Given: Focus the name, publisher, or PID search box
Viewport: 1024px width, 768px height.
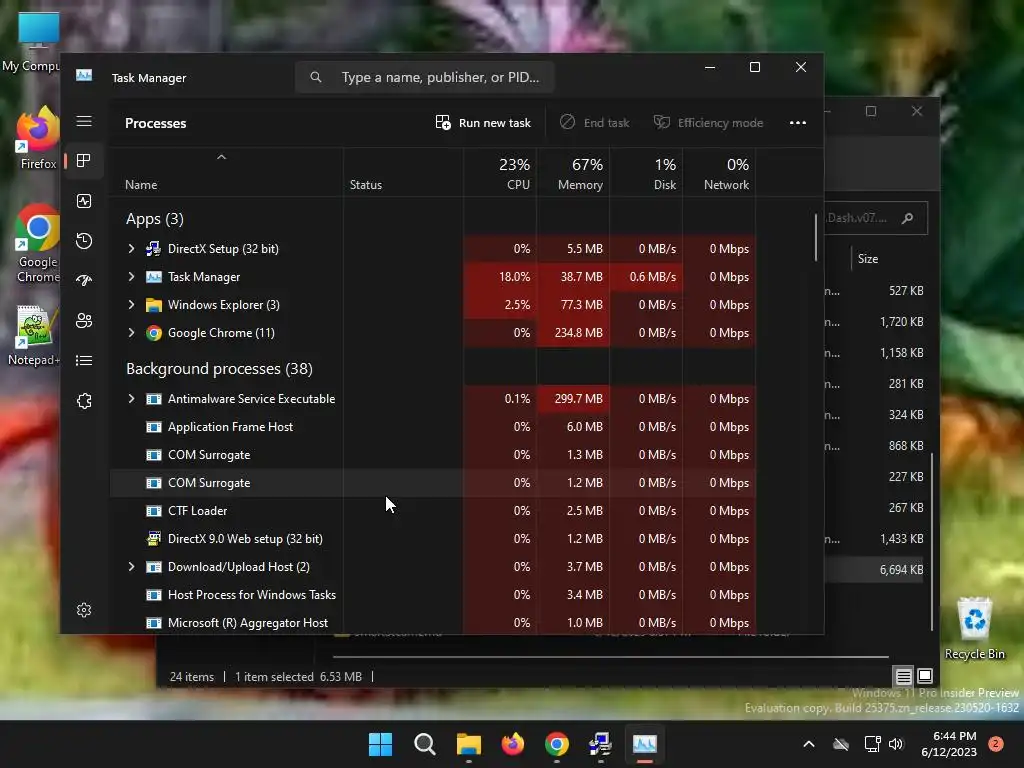Looking at the screenshot, I should pos(424,77).
